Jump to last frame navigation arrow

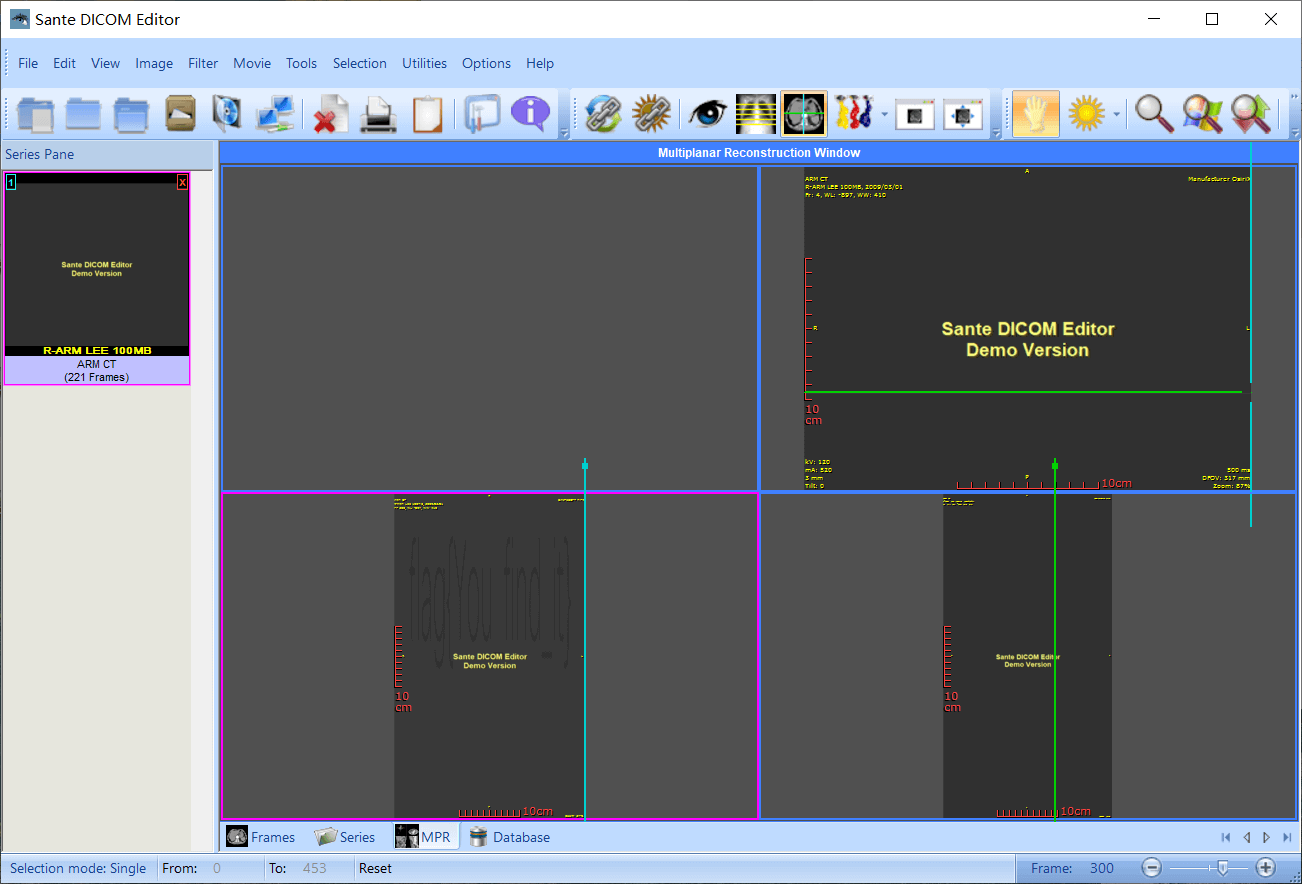(x=1287, y=837)
